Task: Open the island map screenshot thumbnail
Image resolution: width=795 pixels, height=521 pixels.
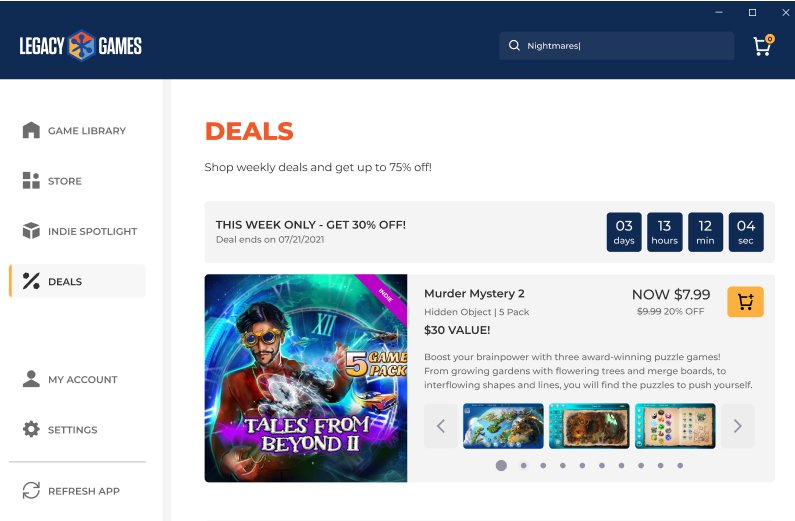Action: 503,426
